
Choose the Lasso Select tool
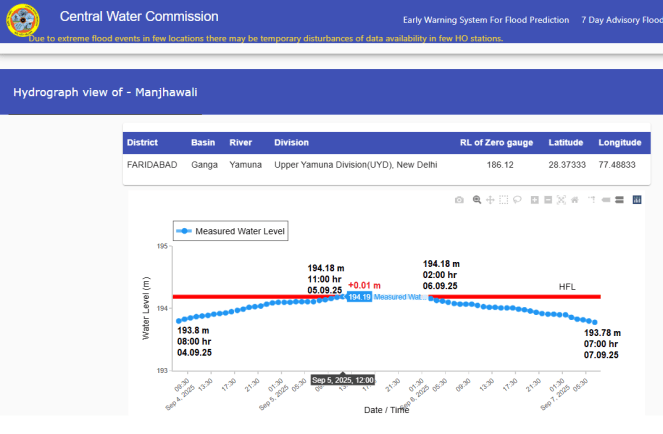pos(516,200)
